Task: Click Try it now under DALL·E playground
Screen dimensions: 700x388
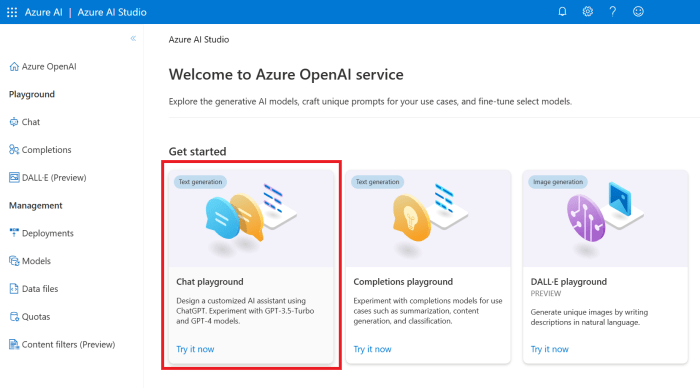Action: 550,349
